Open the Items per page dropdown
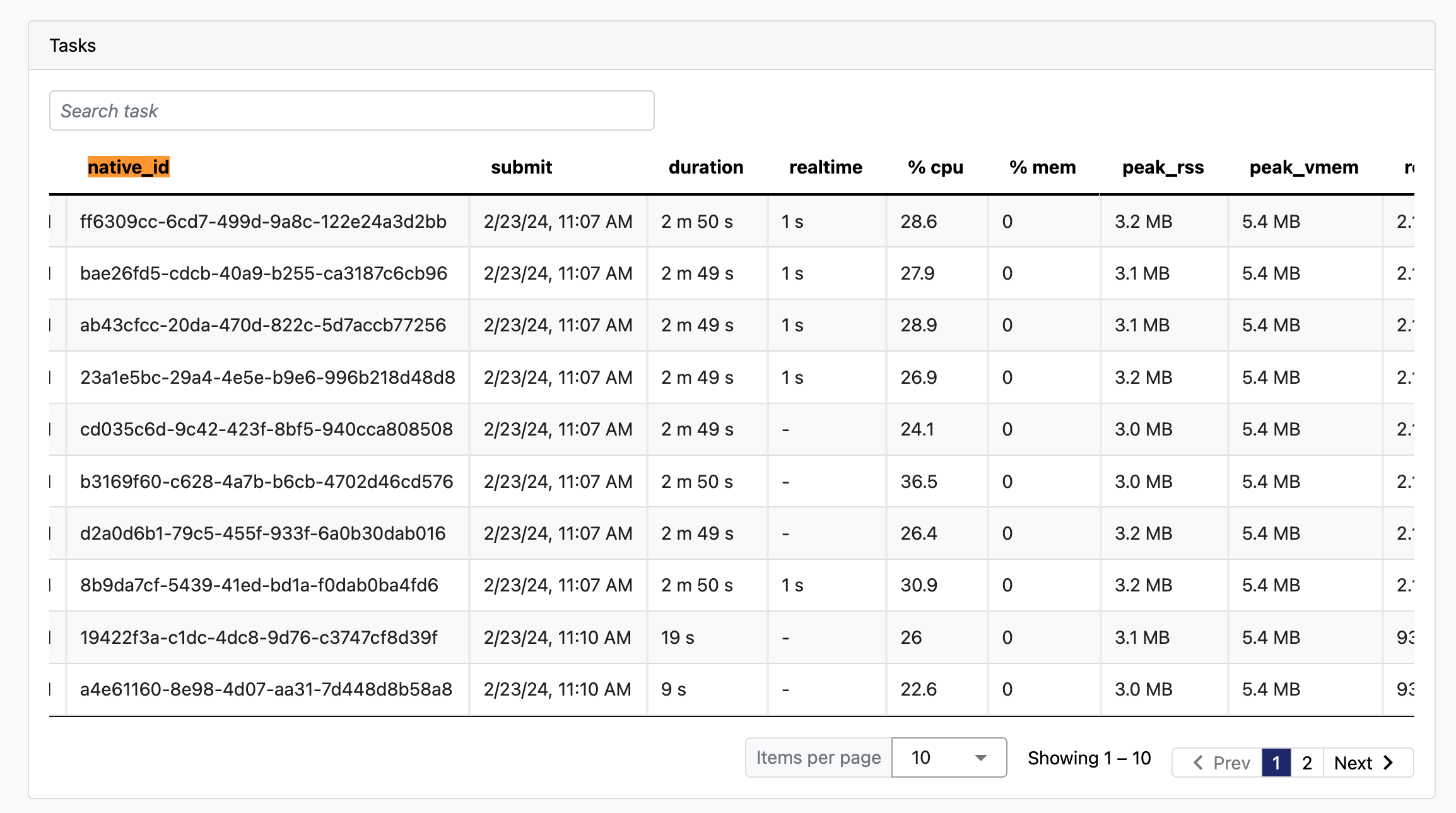This screenshot has width=1456, height=813. (949, 757)
